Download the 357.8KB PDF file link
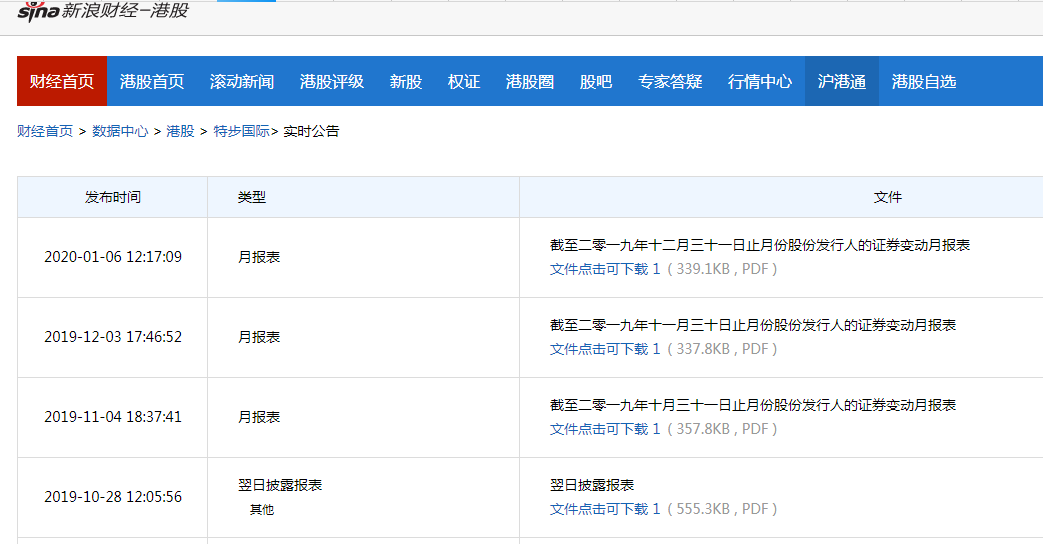The image size is (1043, 544). click(605, 429)
